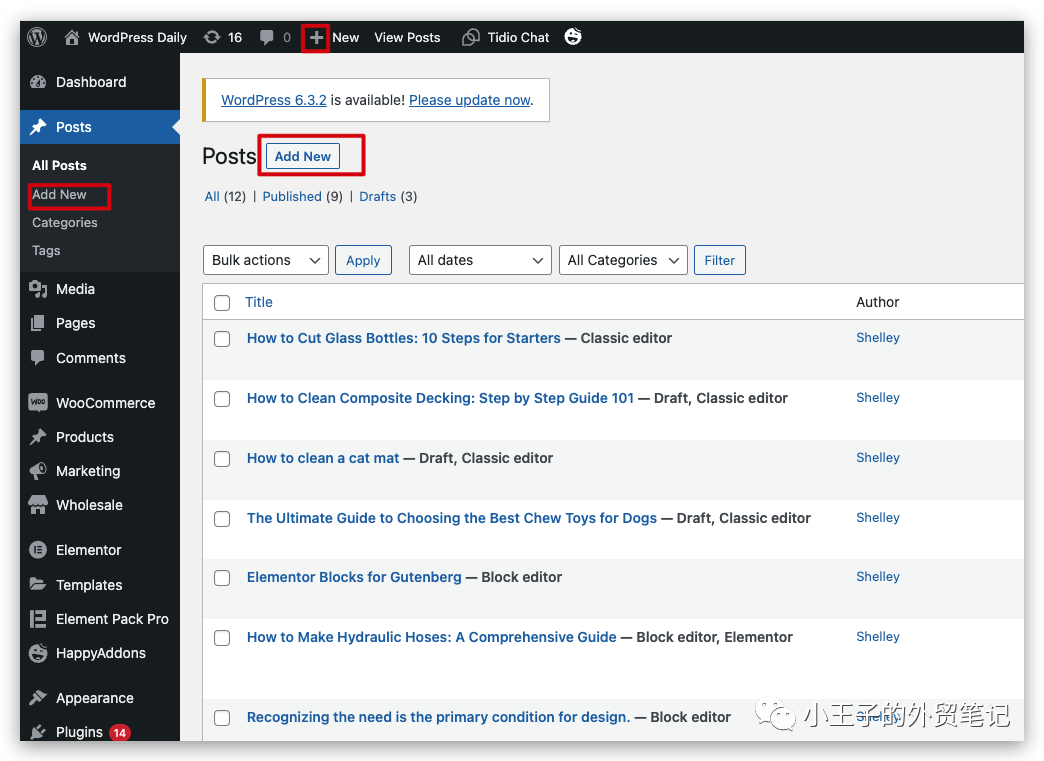Click the HappyAddons face icon in admin bar
Viewport: 1044px width, 761px height.
573,37
